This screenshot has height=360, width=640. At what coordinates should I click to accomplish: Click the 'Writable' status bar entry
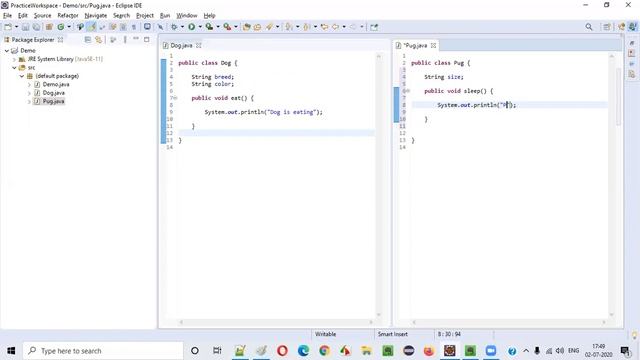coord(325,334)
